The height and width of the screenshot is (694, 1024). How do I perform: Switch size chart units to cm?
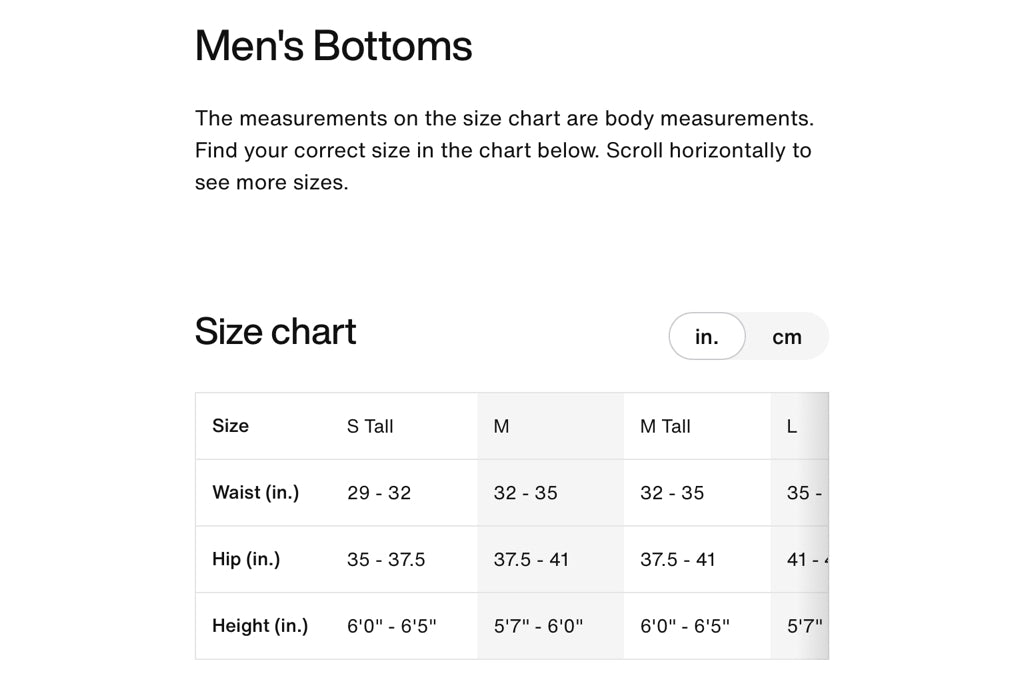pyautogui.click(x=787, y=337)
